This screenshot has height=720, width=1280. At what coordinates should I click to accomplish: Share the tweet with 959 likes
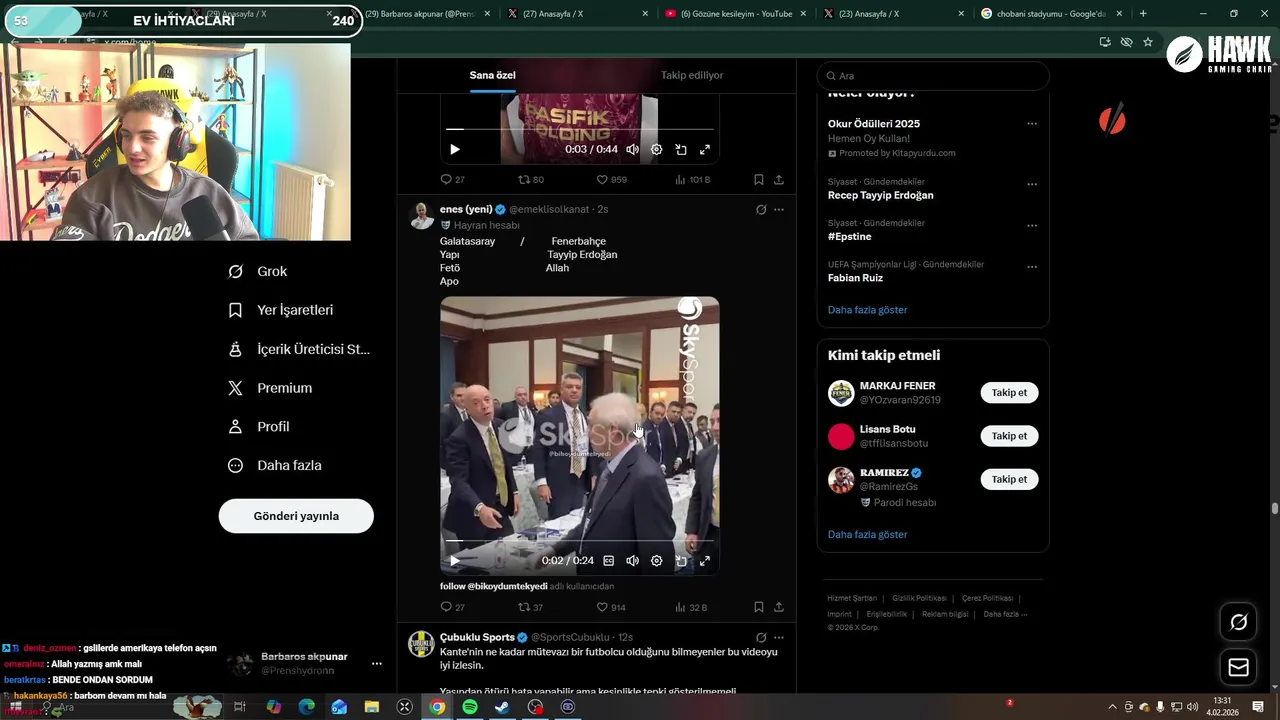coord(779,180)
